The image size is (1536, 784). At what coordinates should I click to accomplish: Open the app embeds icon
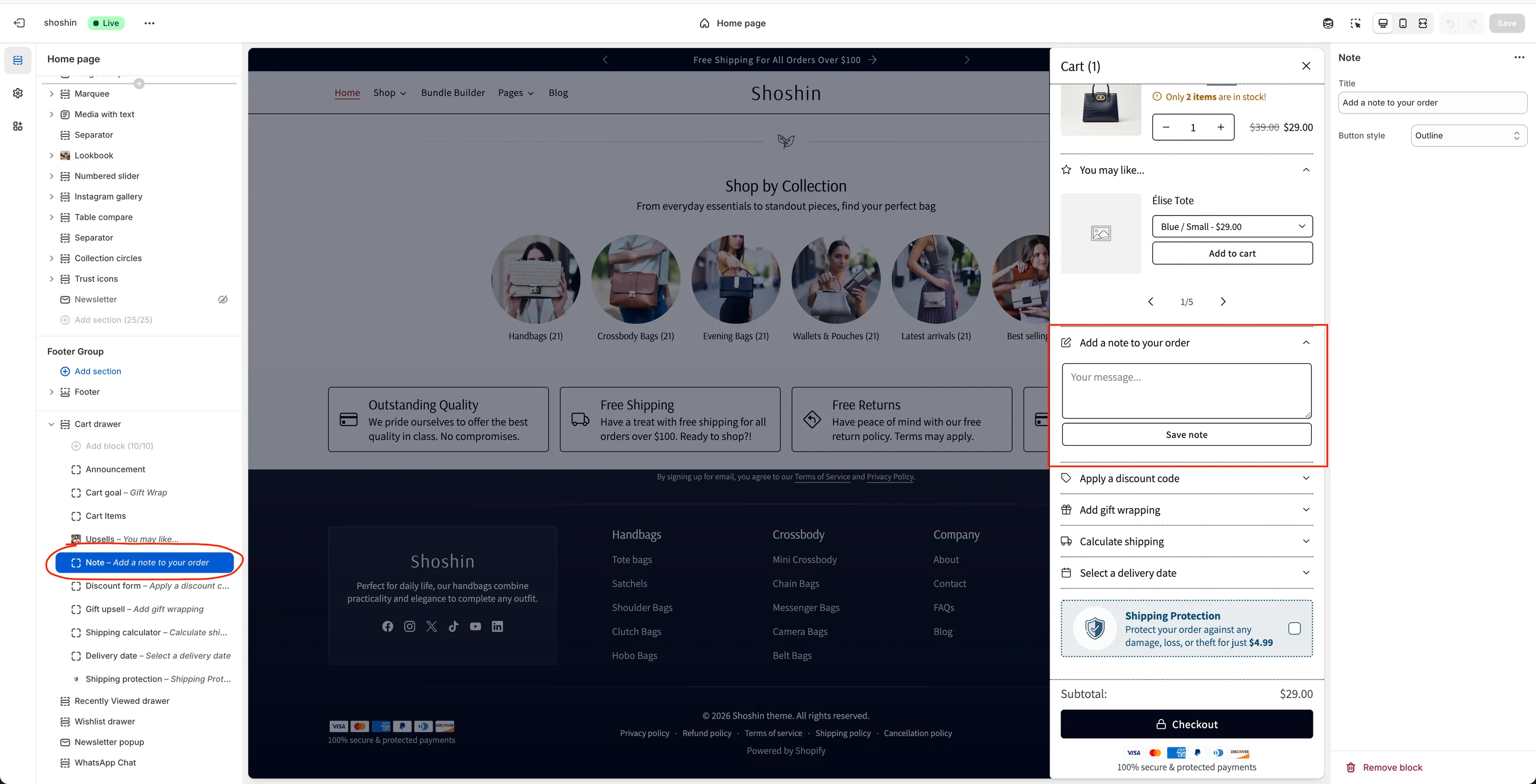[18, 126]
